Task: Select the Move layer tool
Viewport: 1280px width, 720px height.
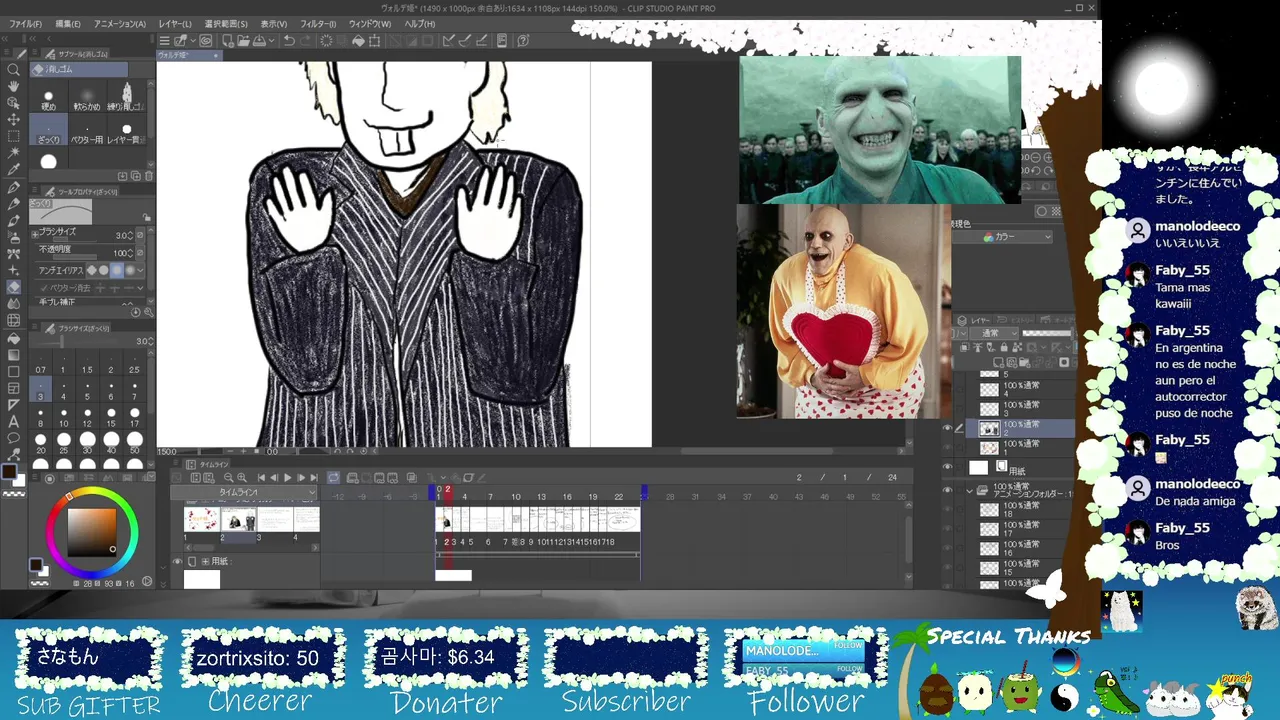Action: [14, 119]
